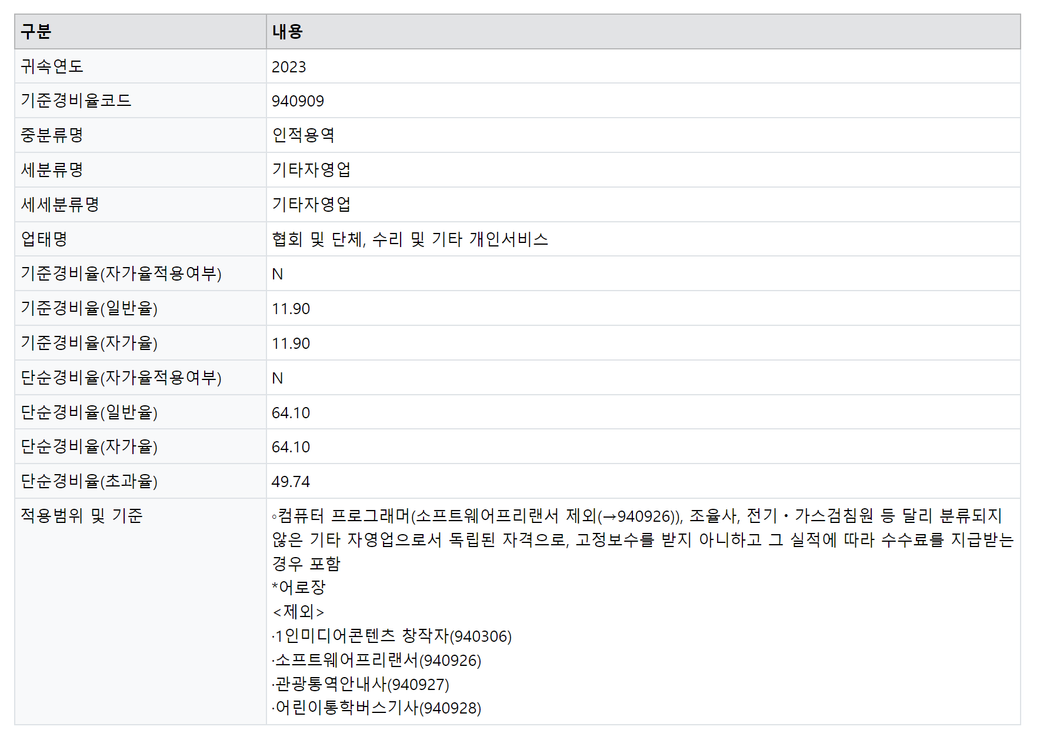Click the 내용 column header
The image size is (1040, 740).
pyautogui.click(x=287, y=32)
